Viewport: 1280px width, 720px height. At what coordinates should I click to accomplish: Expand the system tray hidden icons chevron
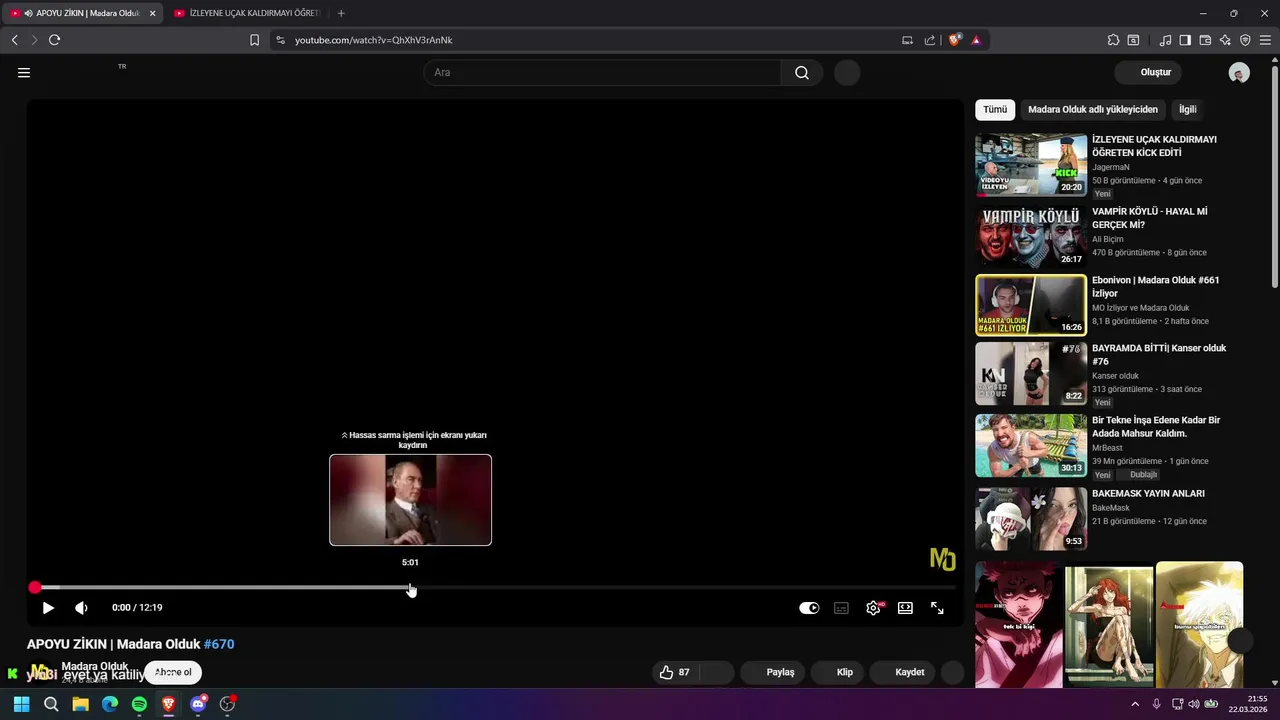tap(1135, 704)
